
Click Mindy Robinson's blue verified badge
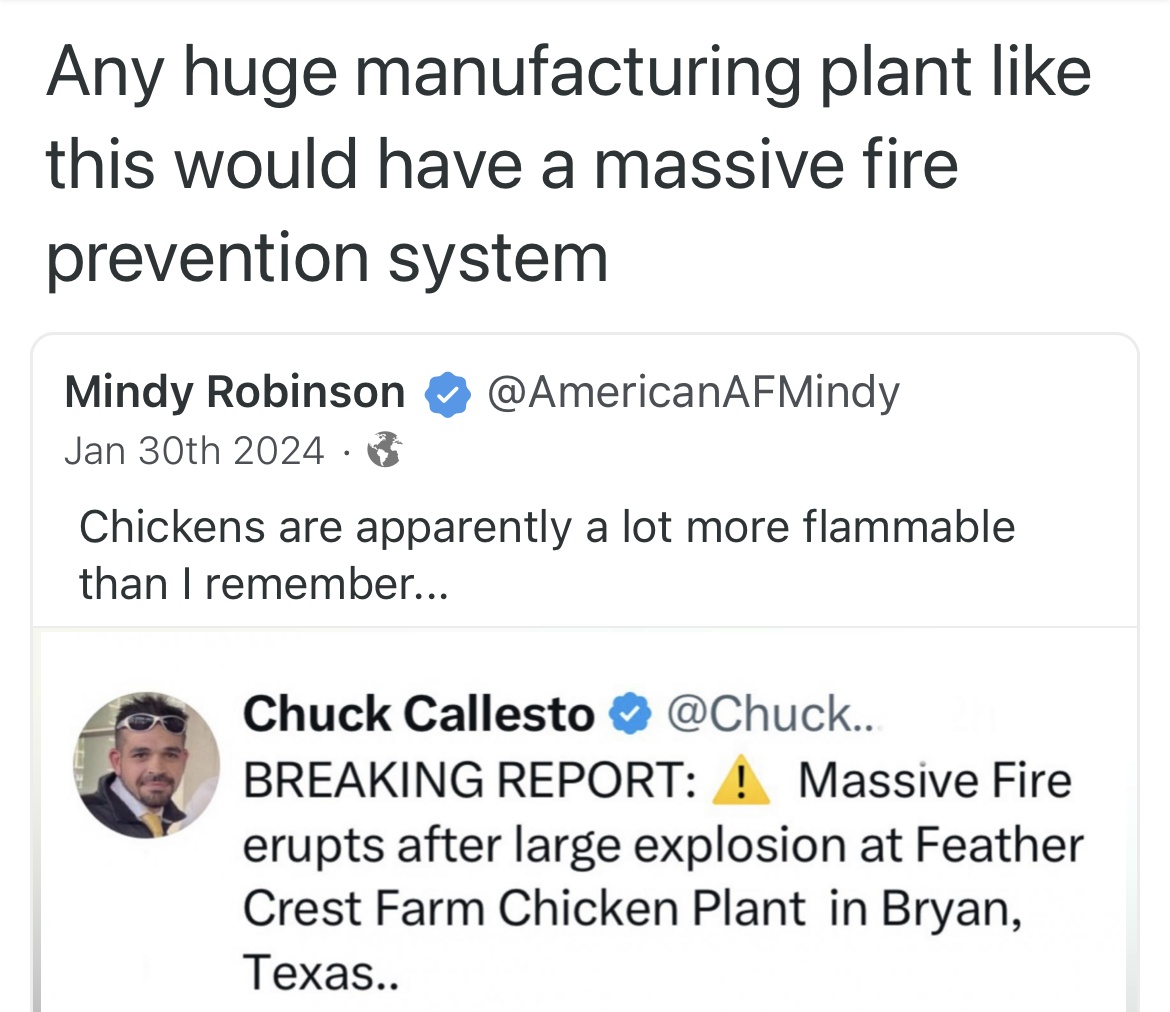click(x=448, y=394)
